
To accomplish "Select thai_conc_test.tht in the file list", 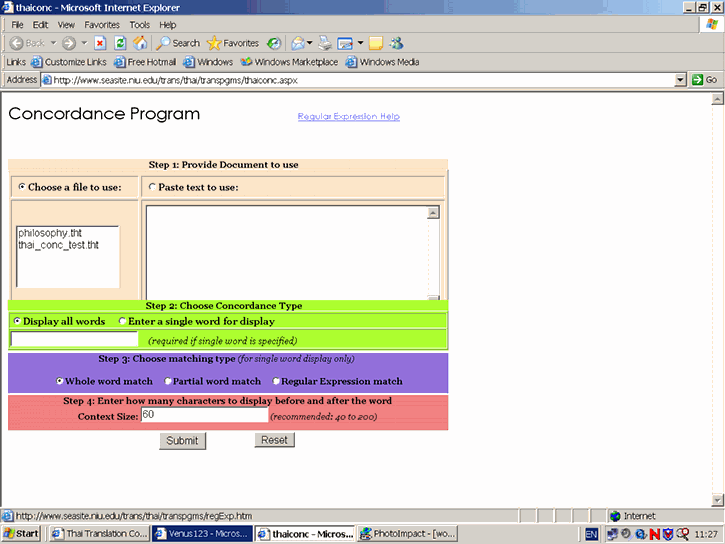I will coord(58,245).
